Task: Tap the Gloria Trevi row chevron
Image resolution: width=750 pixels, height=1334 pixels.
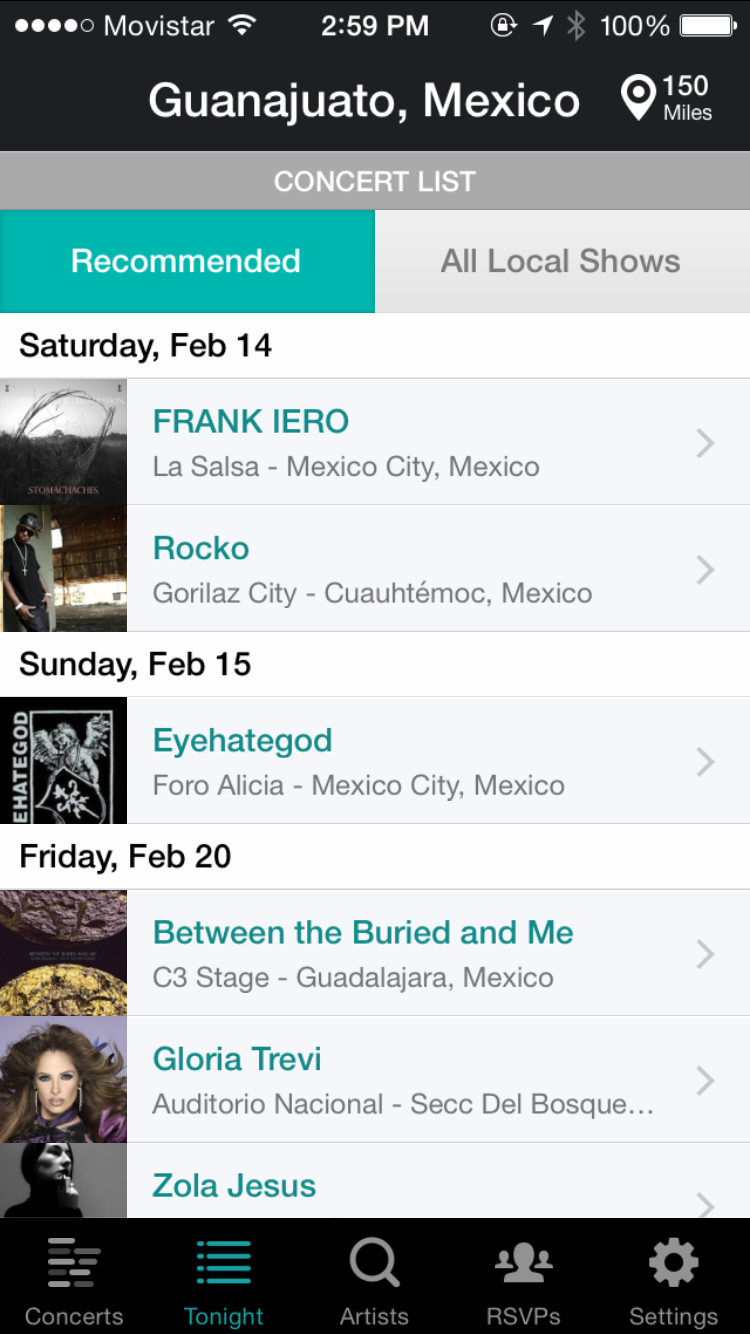Action: point(705,1080)
